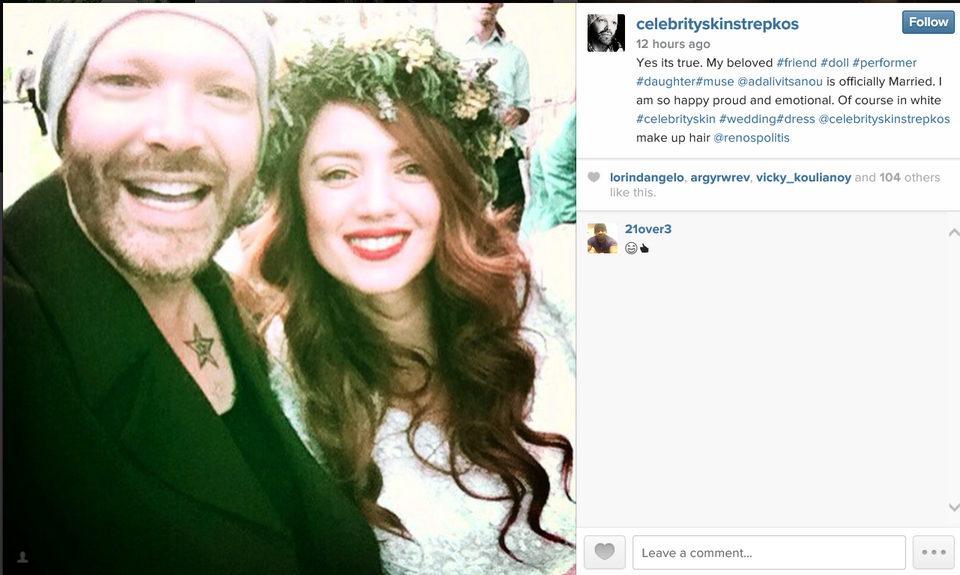Image resolution: width=960 pixels, height=575 pixels.
Task: Open vicky_koulianoy from the likes list
Action: (803, 178)
